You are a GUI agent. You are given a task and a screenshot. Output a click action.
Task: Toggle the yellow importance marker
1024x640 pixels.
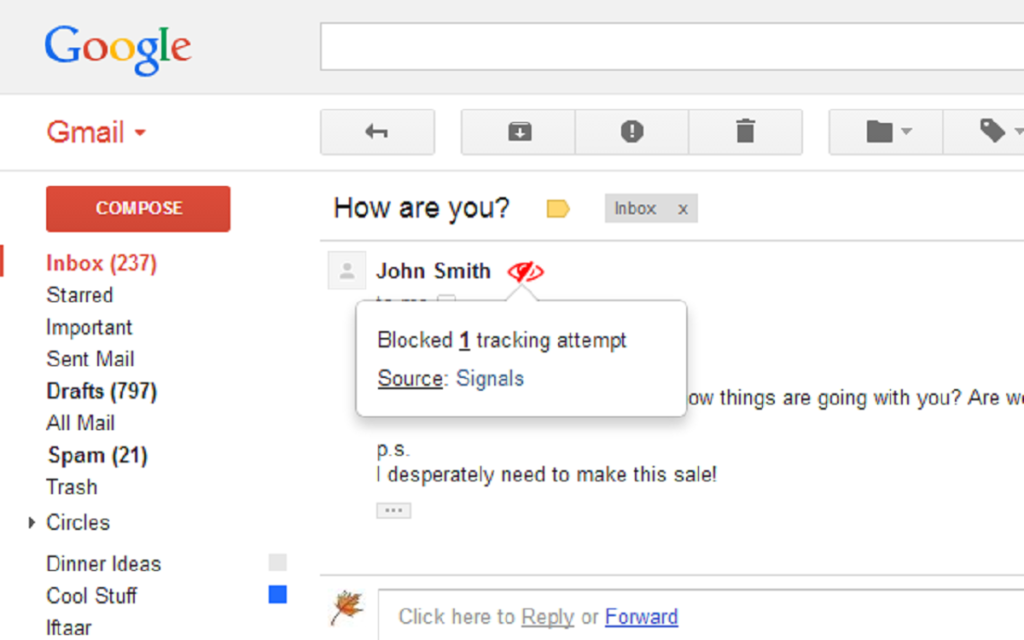pos(558,209)
